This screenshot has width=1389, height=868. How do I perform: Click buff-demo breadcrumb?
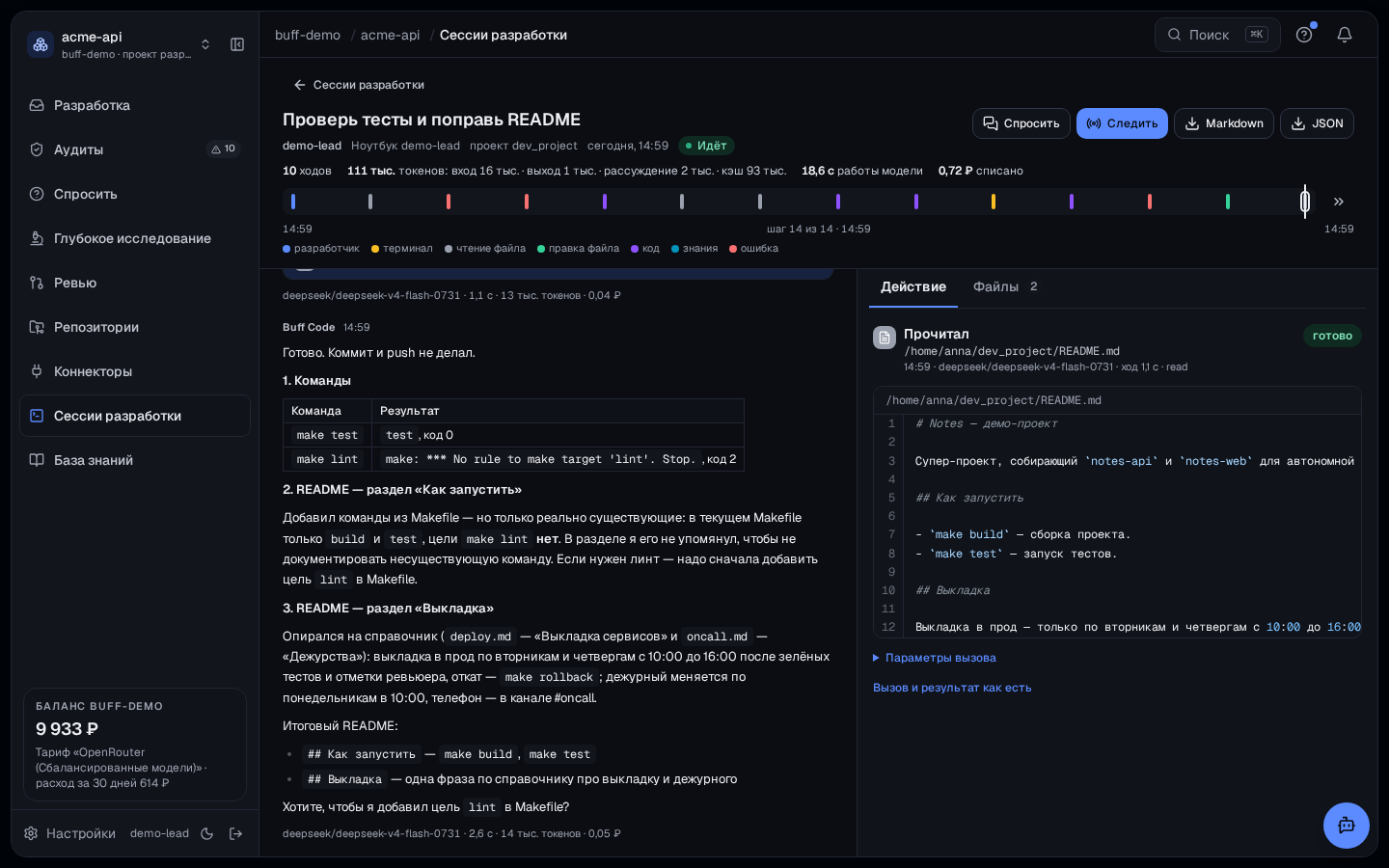click(x=308, y=35)
